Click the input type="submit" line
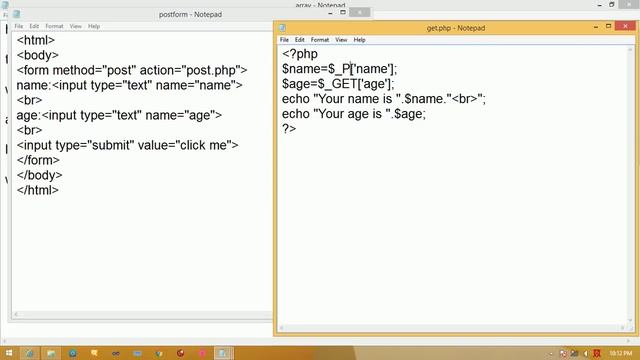The image size is (640, 360). 127,145
